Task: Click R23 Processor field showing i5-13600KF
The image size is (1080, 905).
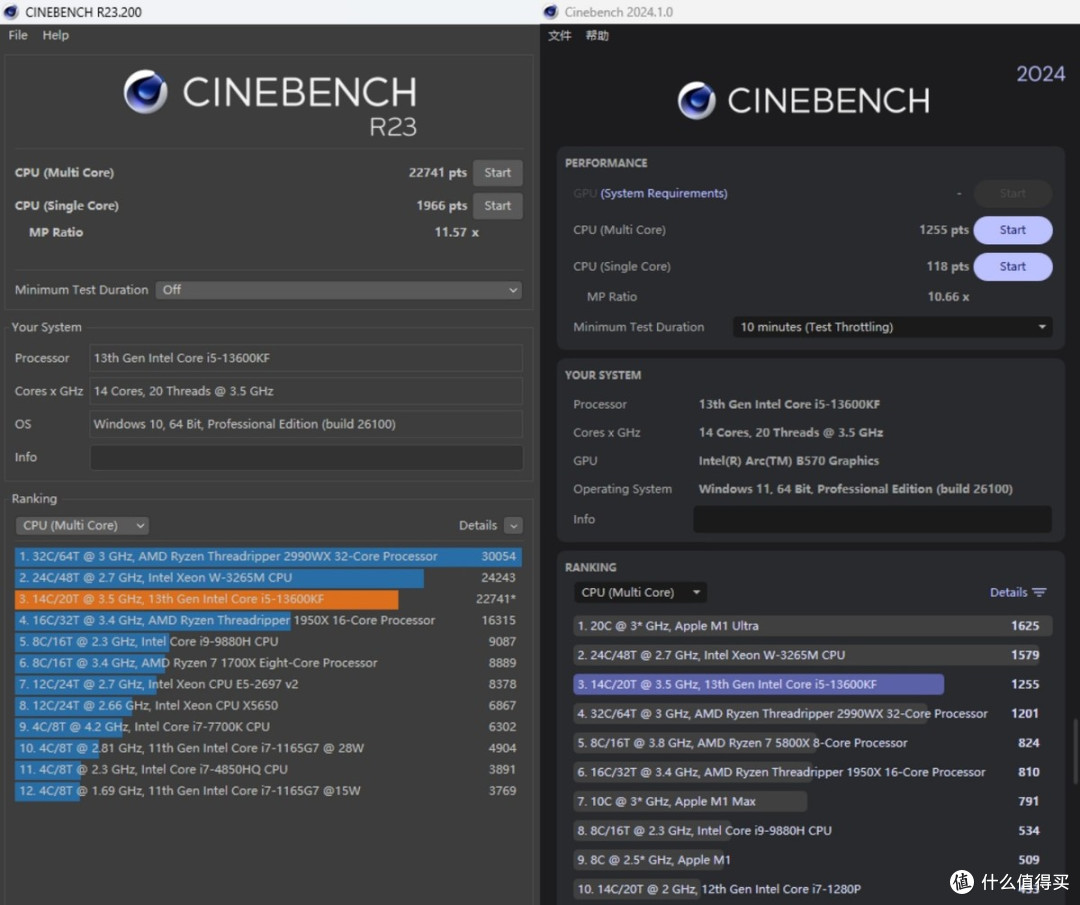Action: (306, 358)
